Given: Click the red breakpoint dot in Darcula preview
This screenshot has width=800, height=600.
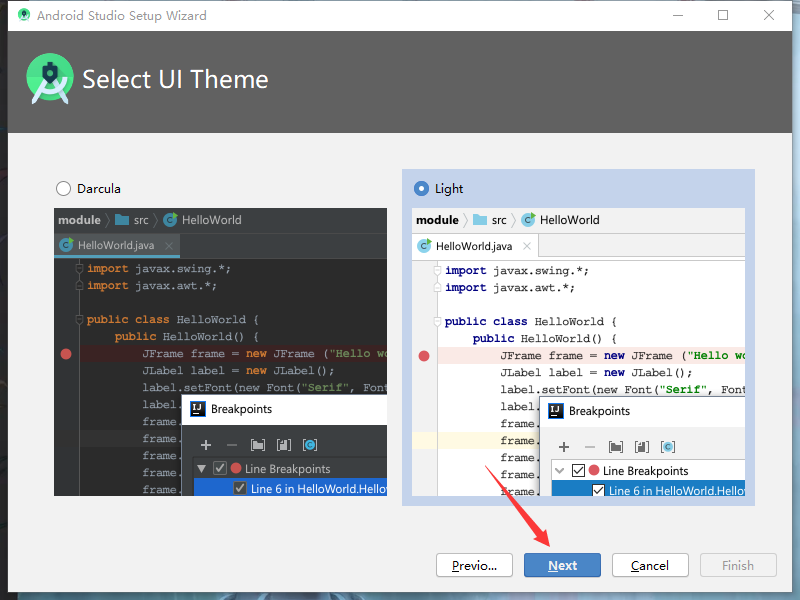Looking at the screenshot, I should [66, 354].
